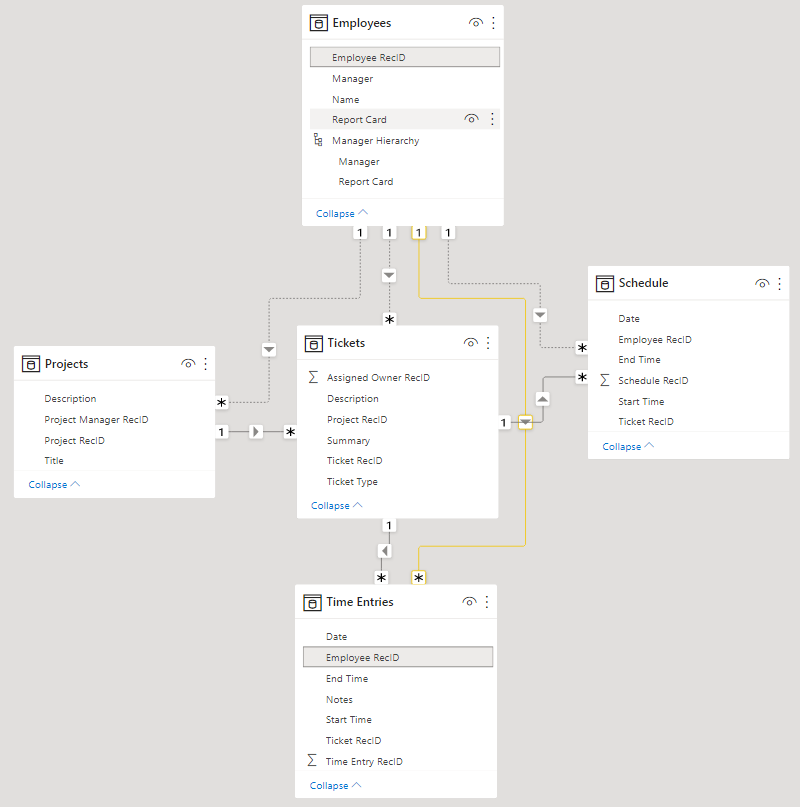Viewport: 800px width, 807px height.
Task: Select Project RecID in Tickets table
Action: [357, 419]
